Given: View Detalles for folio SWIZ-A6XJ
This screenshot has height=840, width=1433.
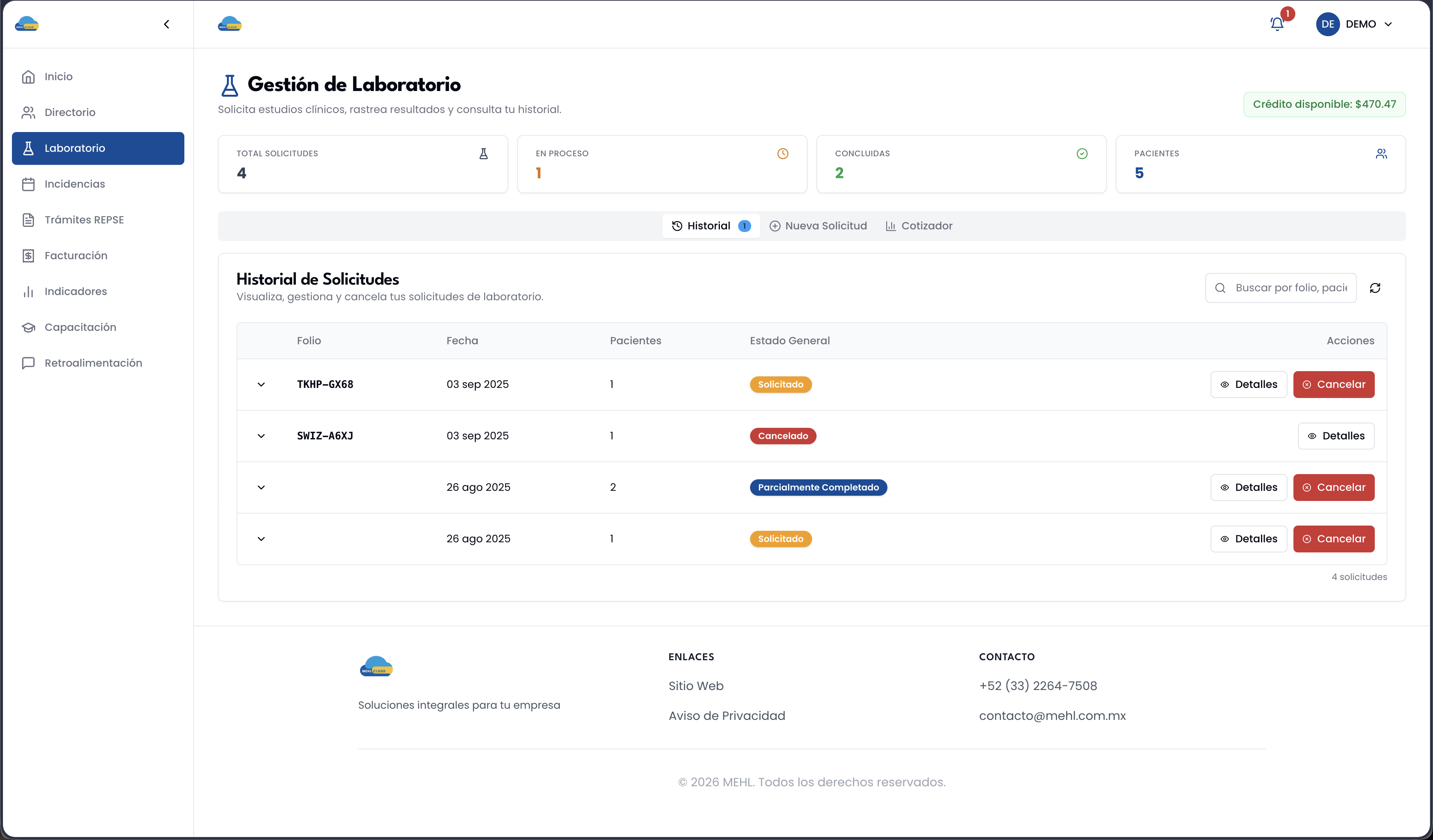Looking at the screenshot, I should click(1336, 436).
